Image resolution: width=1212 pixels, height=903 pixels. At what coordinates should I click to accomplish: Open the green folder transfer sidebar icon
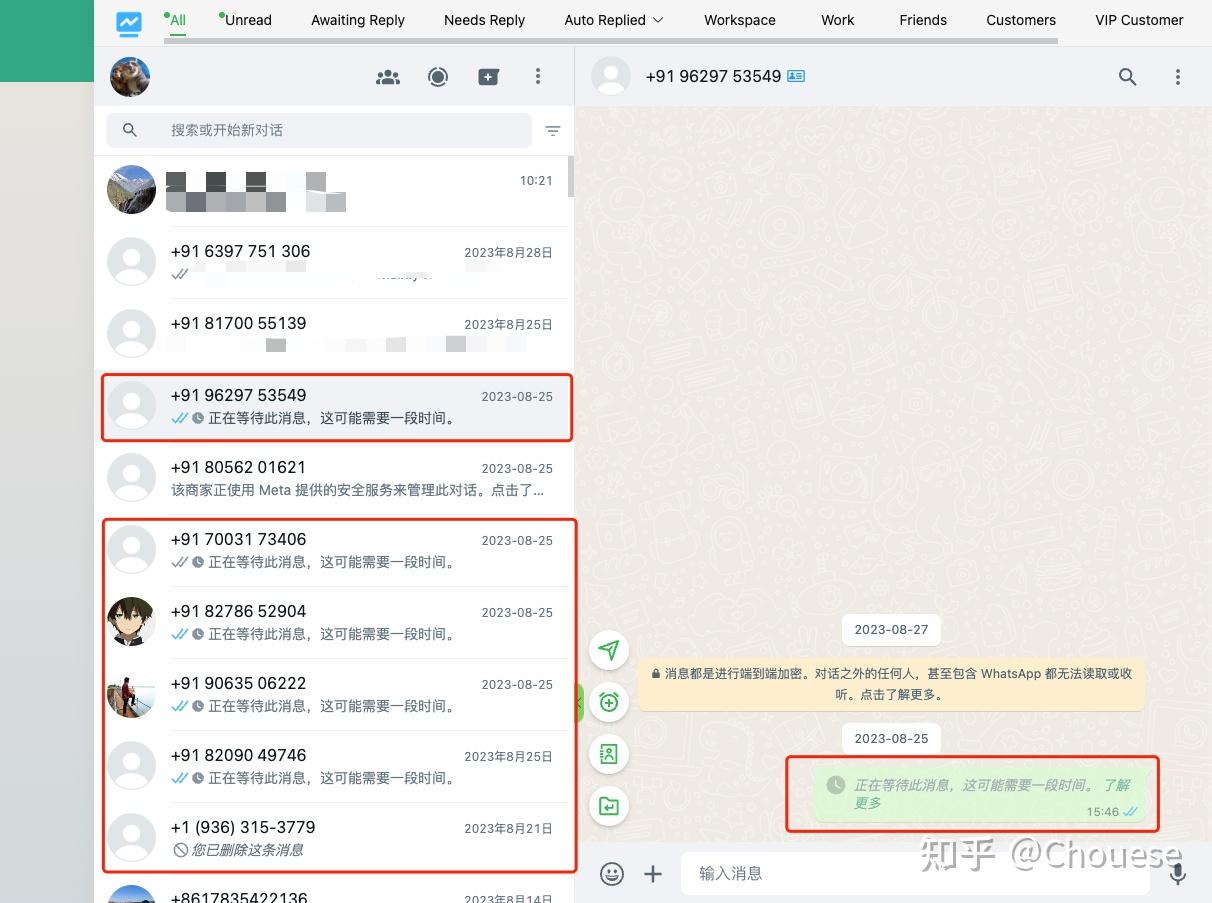pyautogui.click(x=609, y=806)
